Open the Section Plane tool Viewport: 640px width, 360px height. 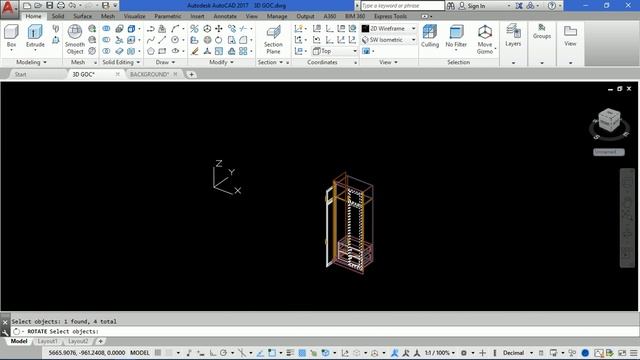273,39
